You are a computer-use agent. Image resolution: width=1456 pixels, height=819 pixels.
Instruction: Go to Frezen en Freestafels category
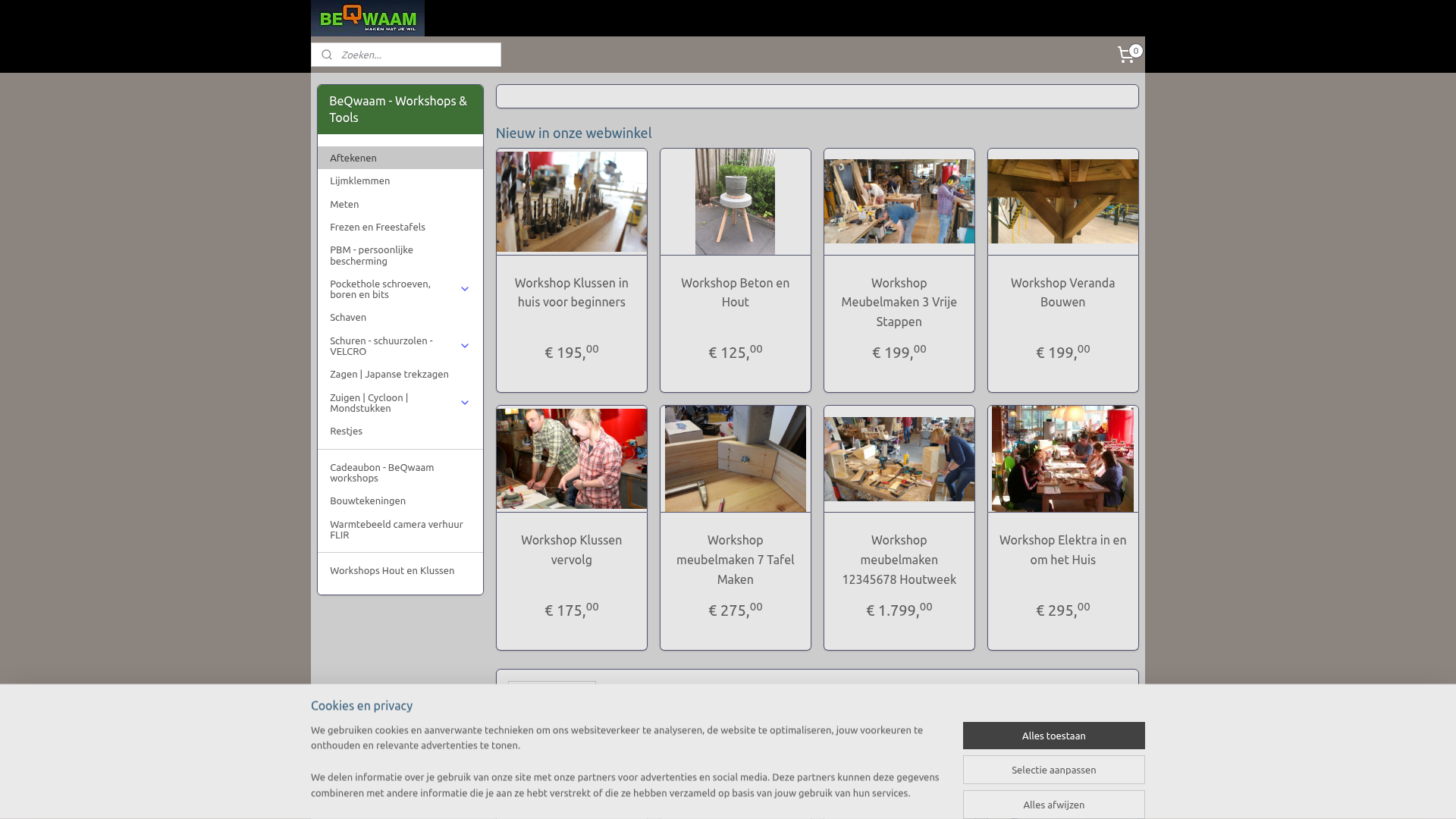click(x=400, y=227)
